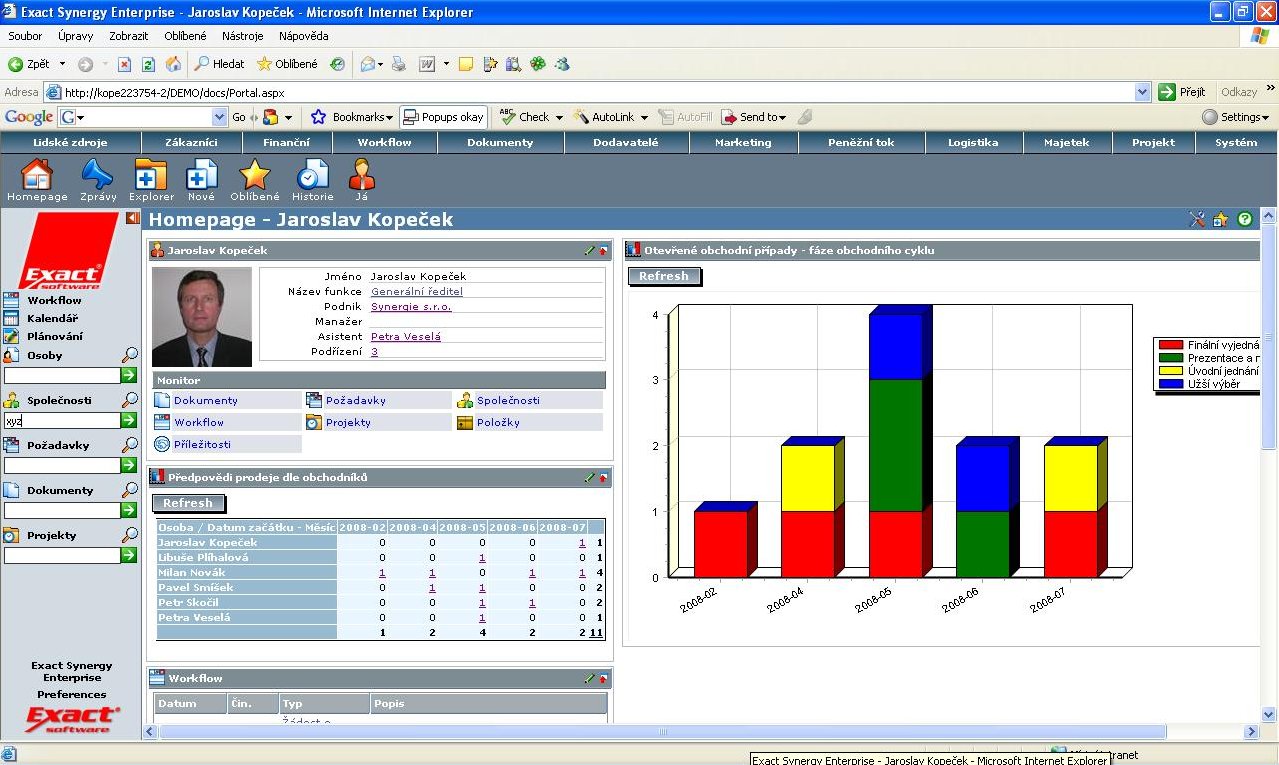Image resolution: width=1279 pixels, height=765 pixels.
Task: Click Společnosti search field containing xyz
Action: 62,421
